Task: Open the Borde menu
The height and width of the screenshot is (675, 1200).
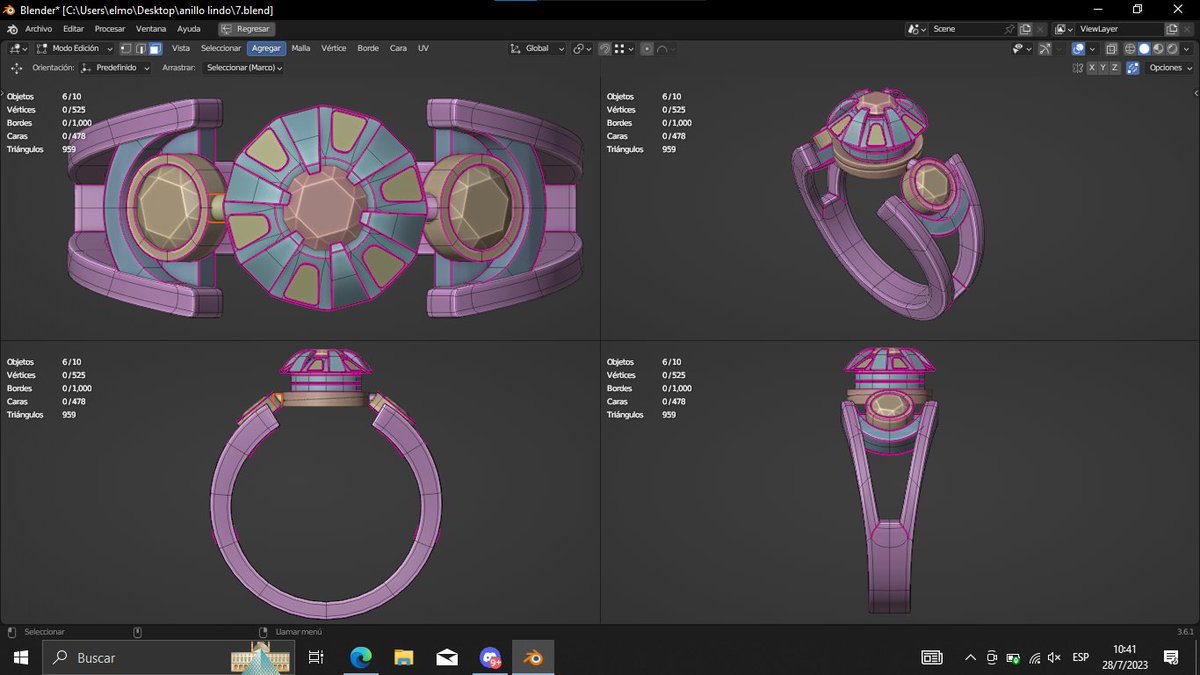Action: click(368, 48)
